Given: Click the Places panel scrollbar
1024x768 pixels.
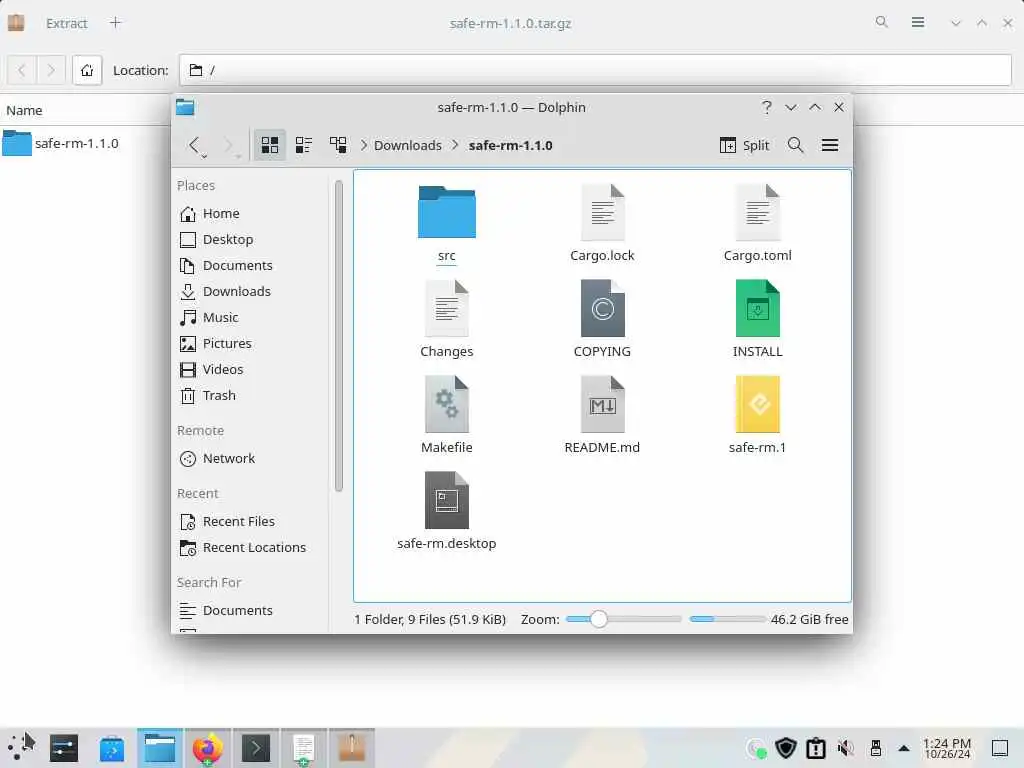Looking at the screenshot, I should click(x=338, y=336).
